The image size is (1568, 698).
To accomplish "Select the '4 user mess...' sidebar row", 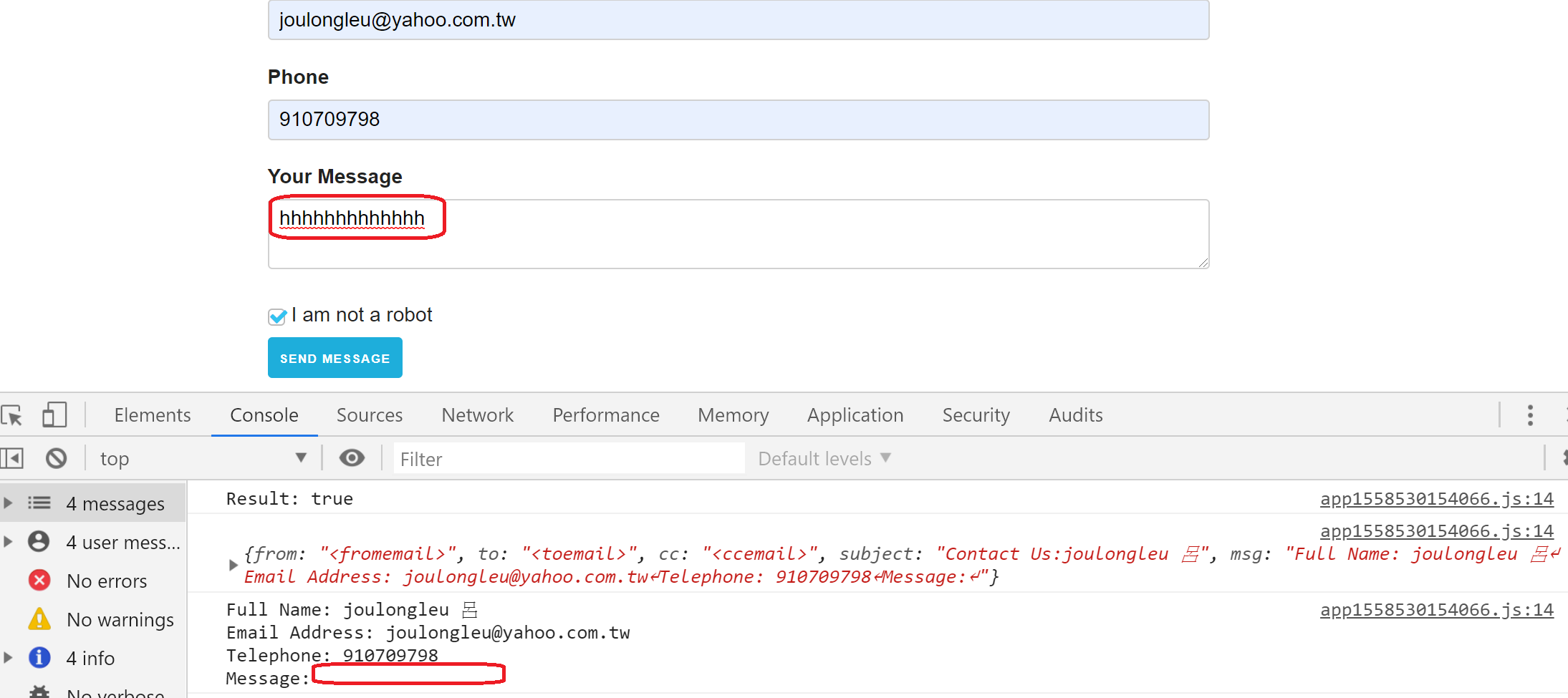I will [93, 541].
